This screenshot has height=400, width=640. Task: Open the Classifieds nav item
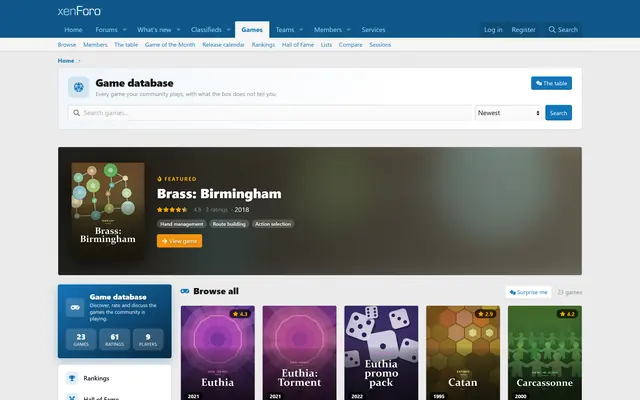[x=206, y=30]
